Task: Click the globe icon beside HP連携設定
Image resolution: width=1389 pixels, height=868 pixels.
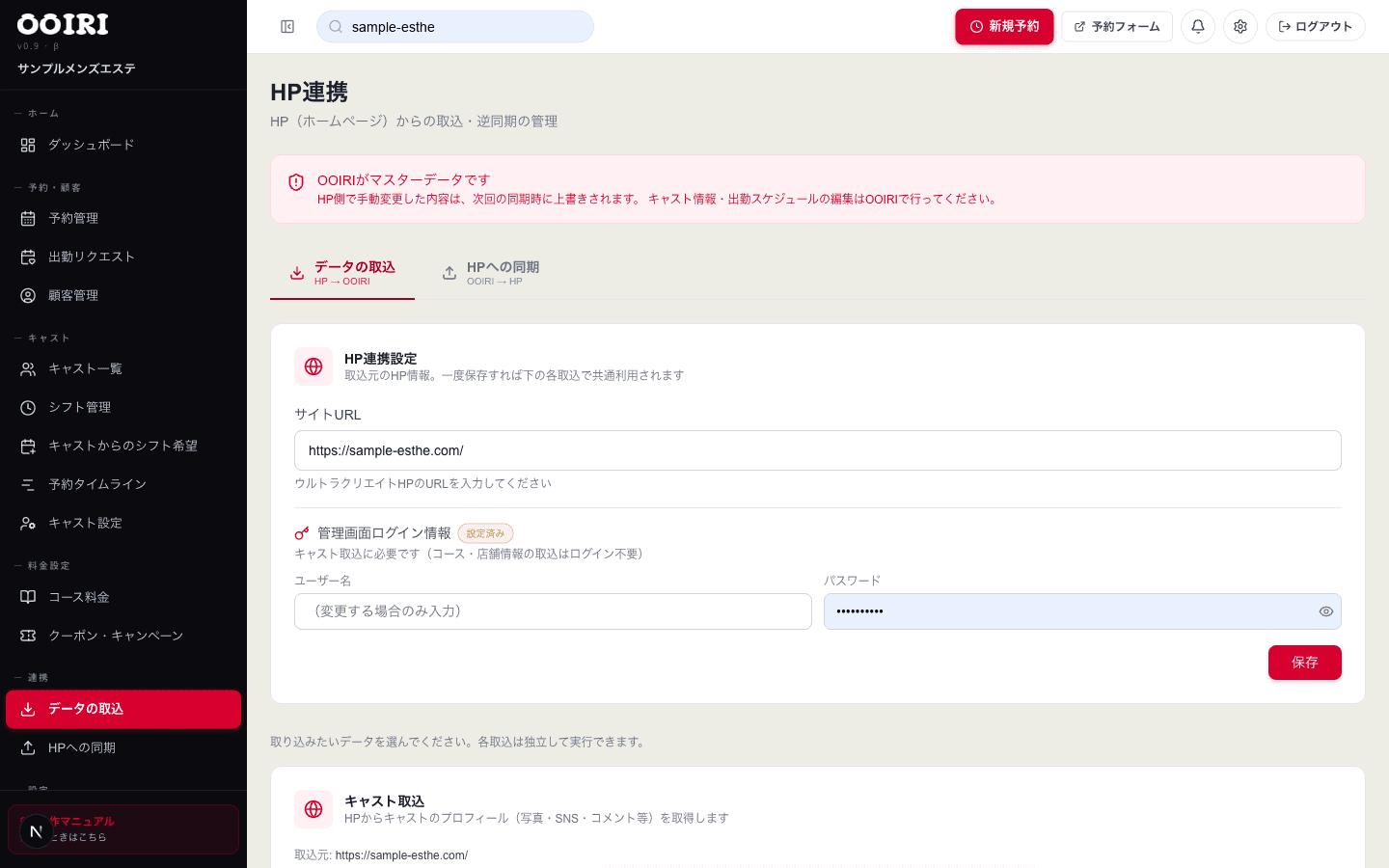Action: (313, 366)
